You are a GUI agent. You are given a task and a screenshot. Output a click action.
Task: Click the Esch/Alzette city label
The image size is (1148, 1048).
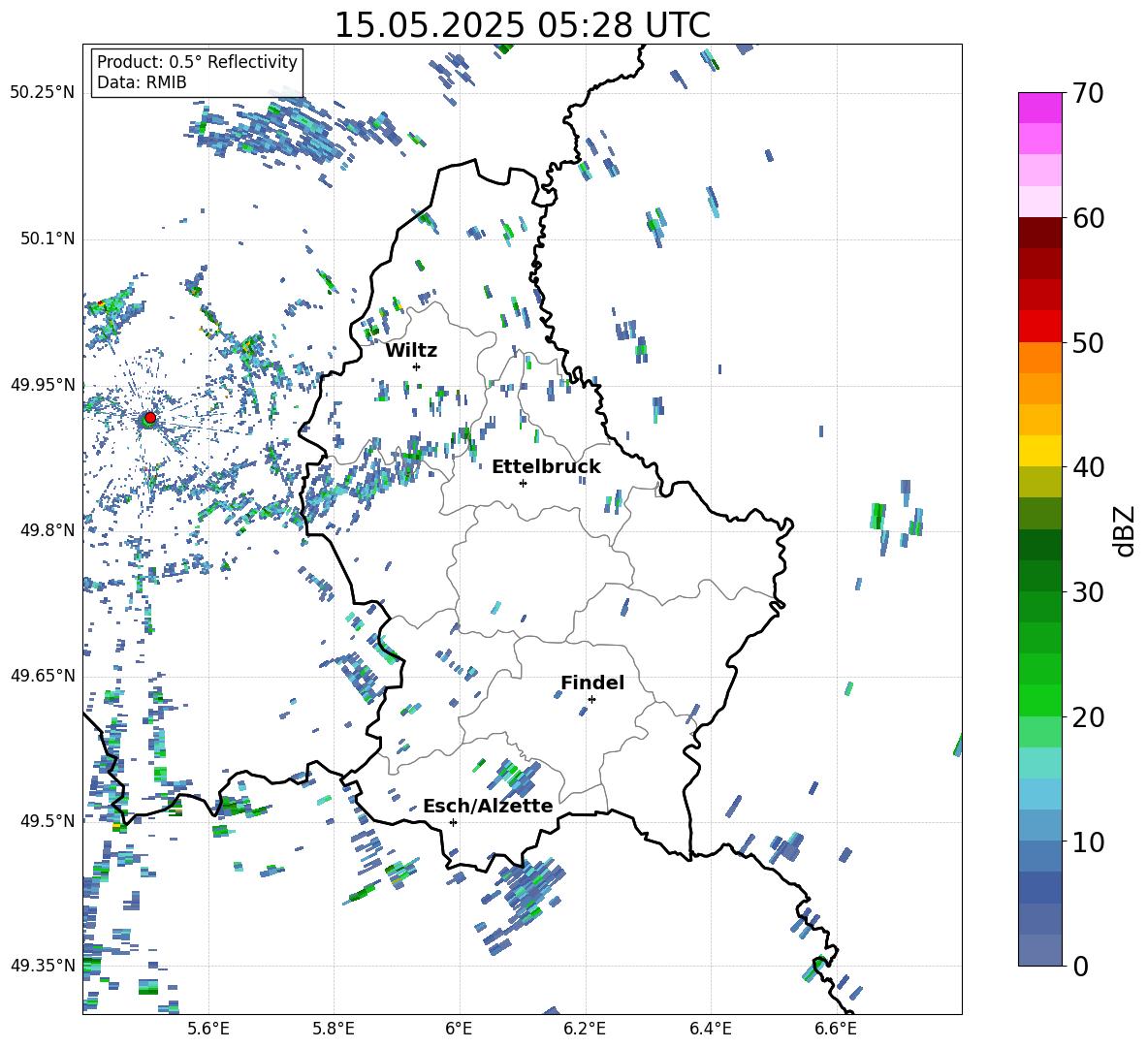[x=488, y=806]
